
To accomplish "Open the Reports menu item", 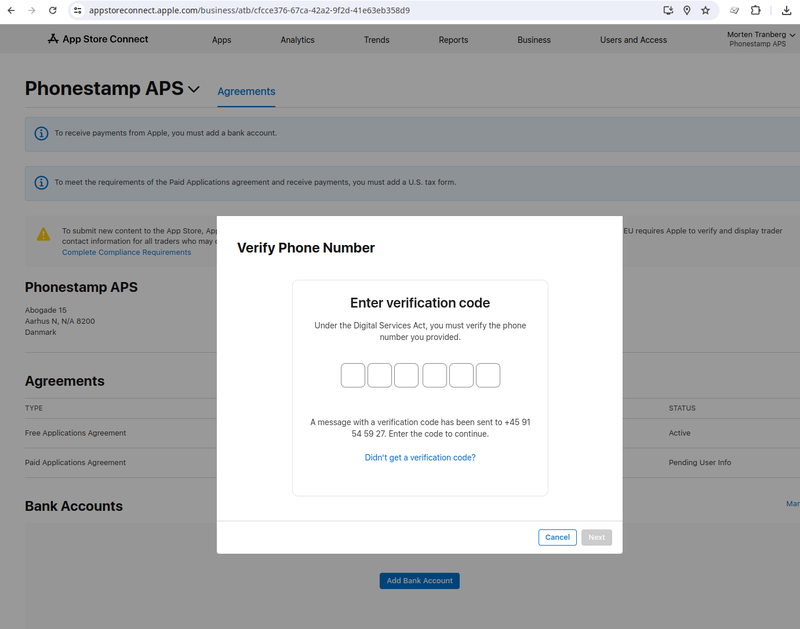I will pos(453,40).
